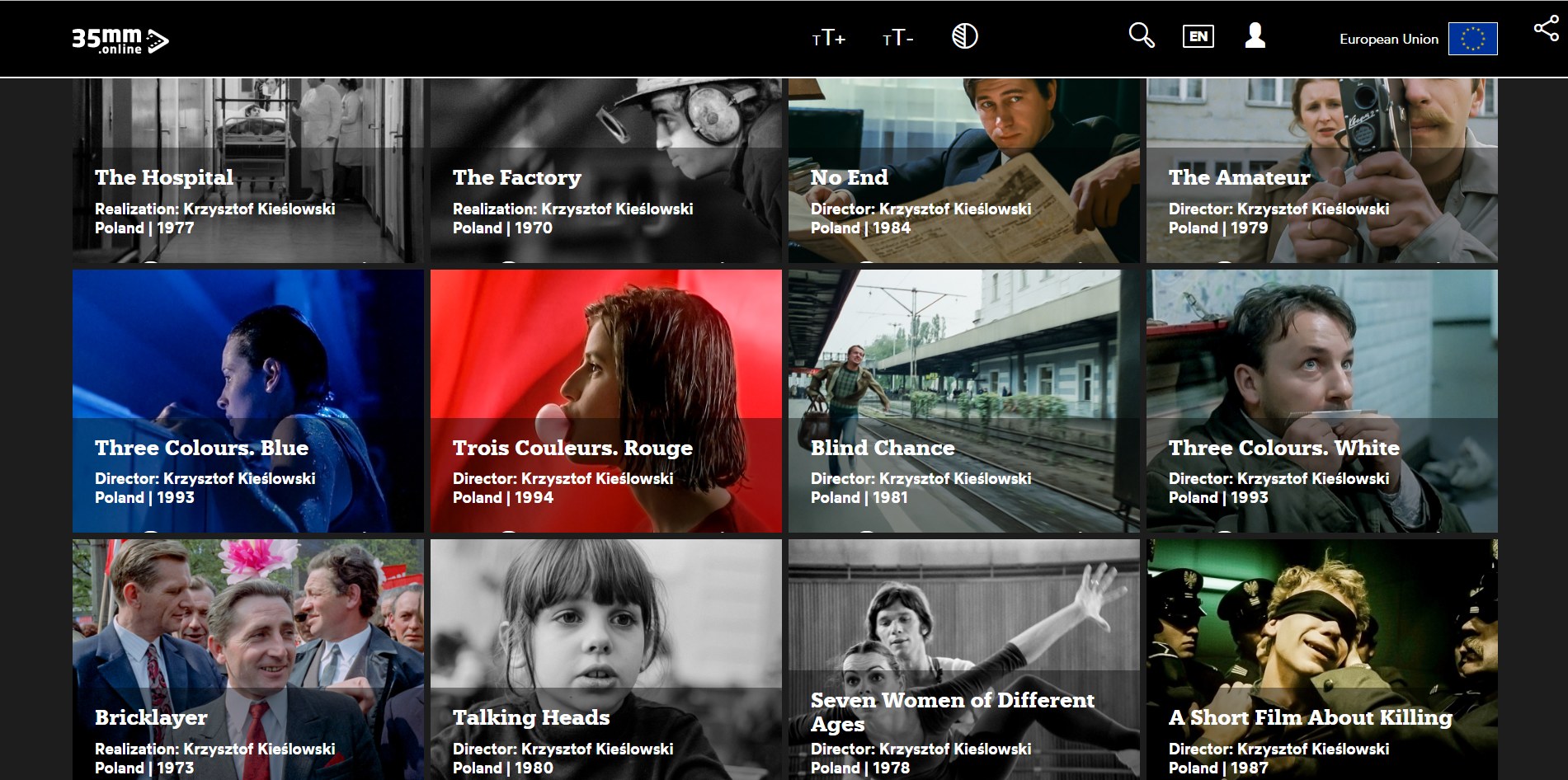Click "Poland | 1979" under The Amateur

(1218, 228)
